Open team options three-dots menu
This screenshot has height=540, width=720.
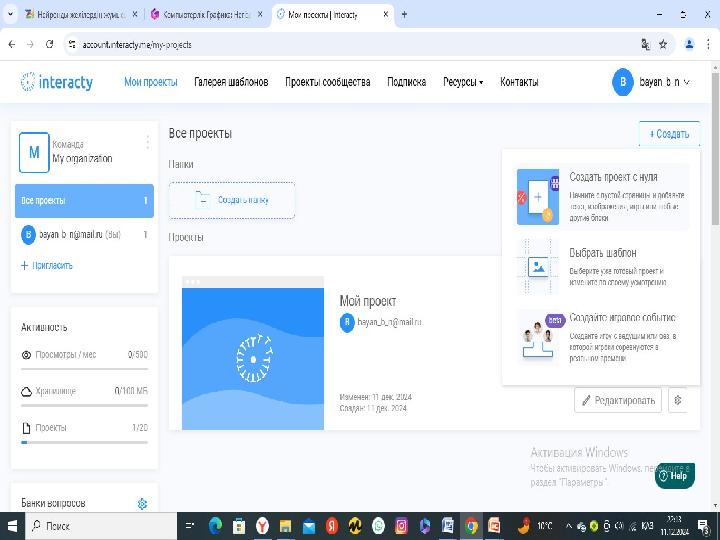(x=147, y=142)
